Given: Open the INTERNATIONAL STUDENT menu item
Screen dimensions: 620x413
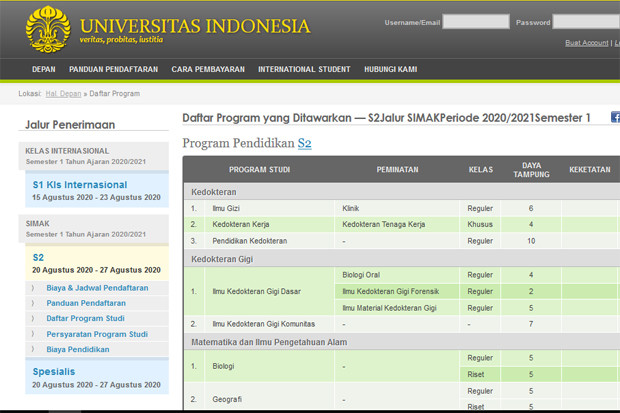Looking at the screenshot, I should point(304,69).
